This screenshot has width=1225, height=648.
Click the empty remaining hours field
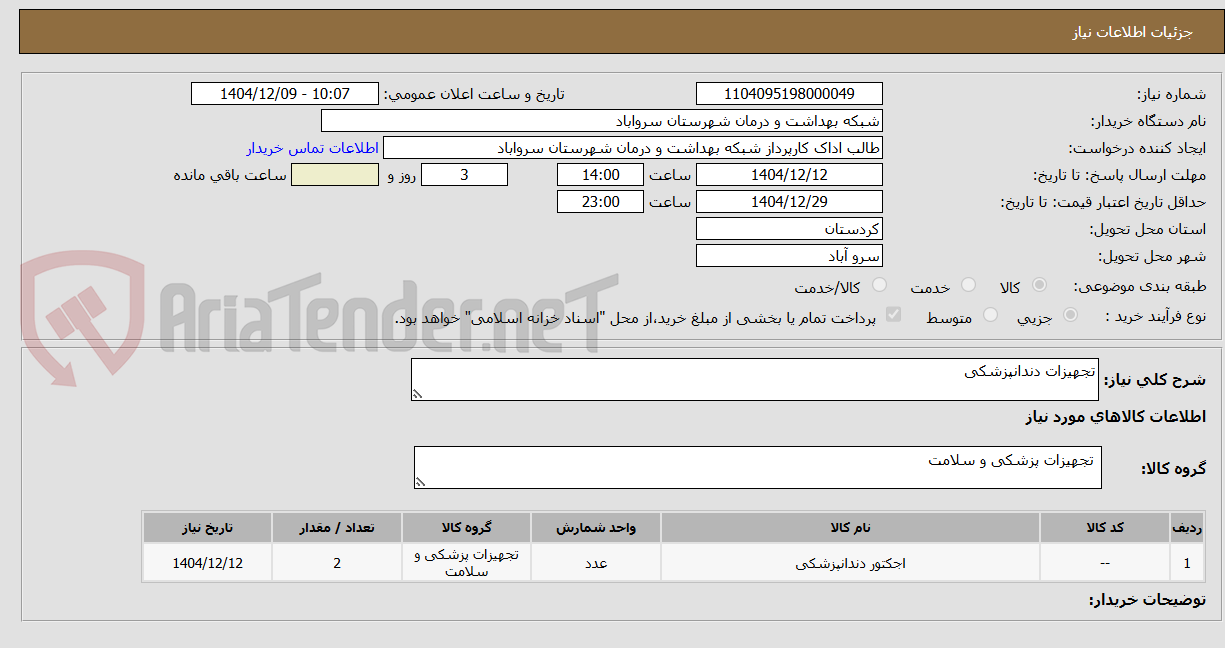[335, 175]
